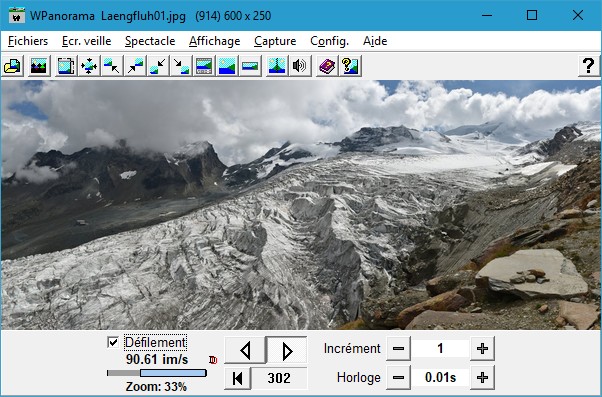602x397 pixels.
Task: Click the center image four-arrows icon
Action: click(x=89, y=66)
